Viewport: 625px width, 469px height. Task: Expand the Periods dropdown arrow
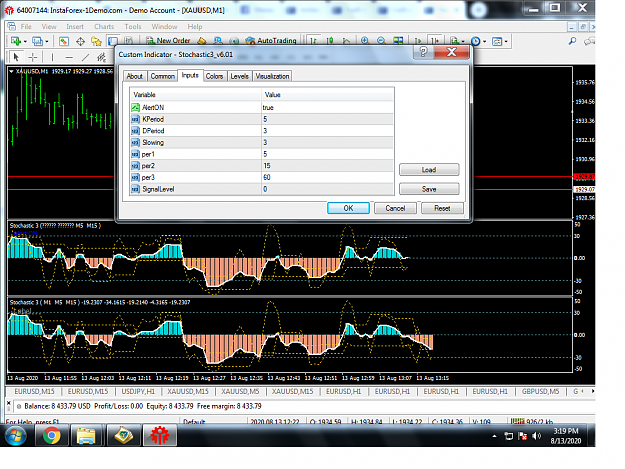coord(485,41)
